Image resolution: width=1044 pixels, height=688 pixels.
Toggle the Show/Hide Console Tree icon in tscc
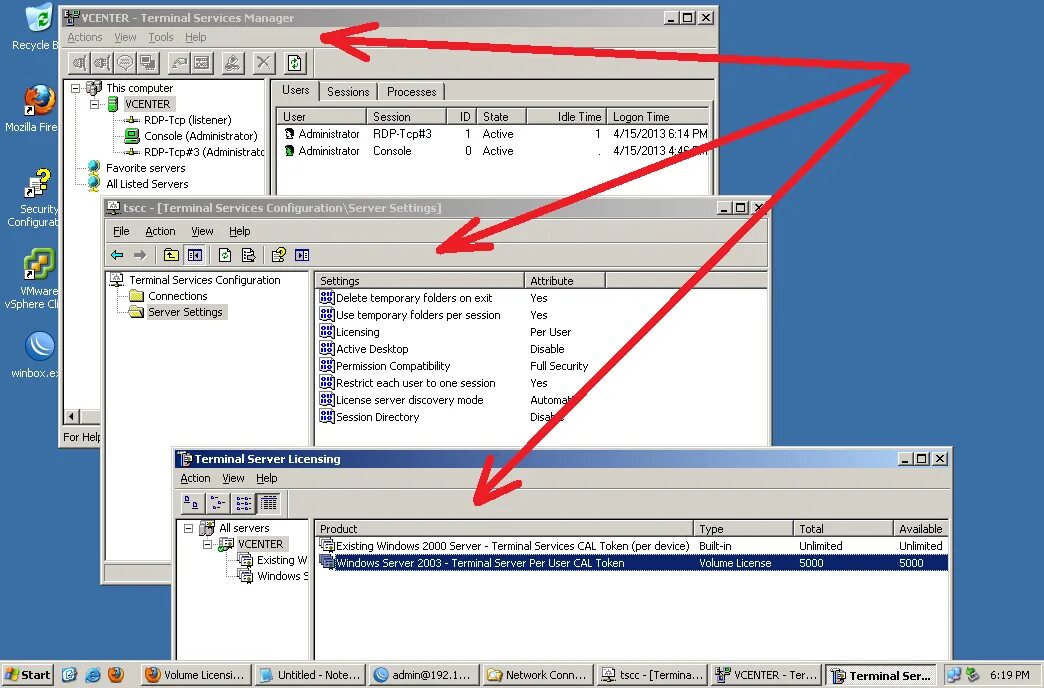coord(194,254)
